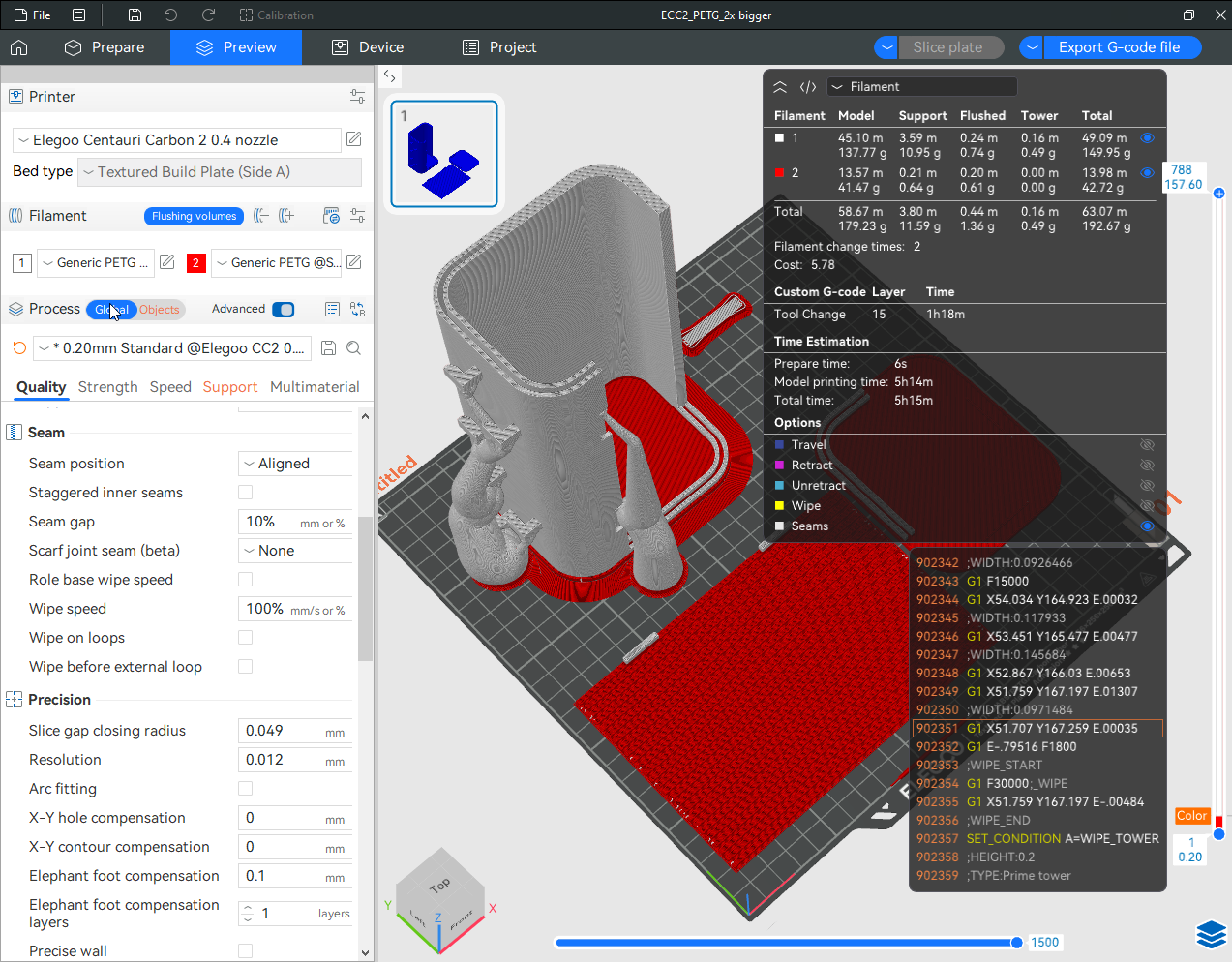Open Slice plate dropdown arrow
Image resolution: width=1232 pixels, height=962 pixels.
point(886,47)
